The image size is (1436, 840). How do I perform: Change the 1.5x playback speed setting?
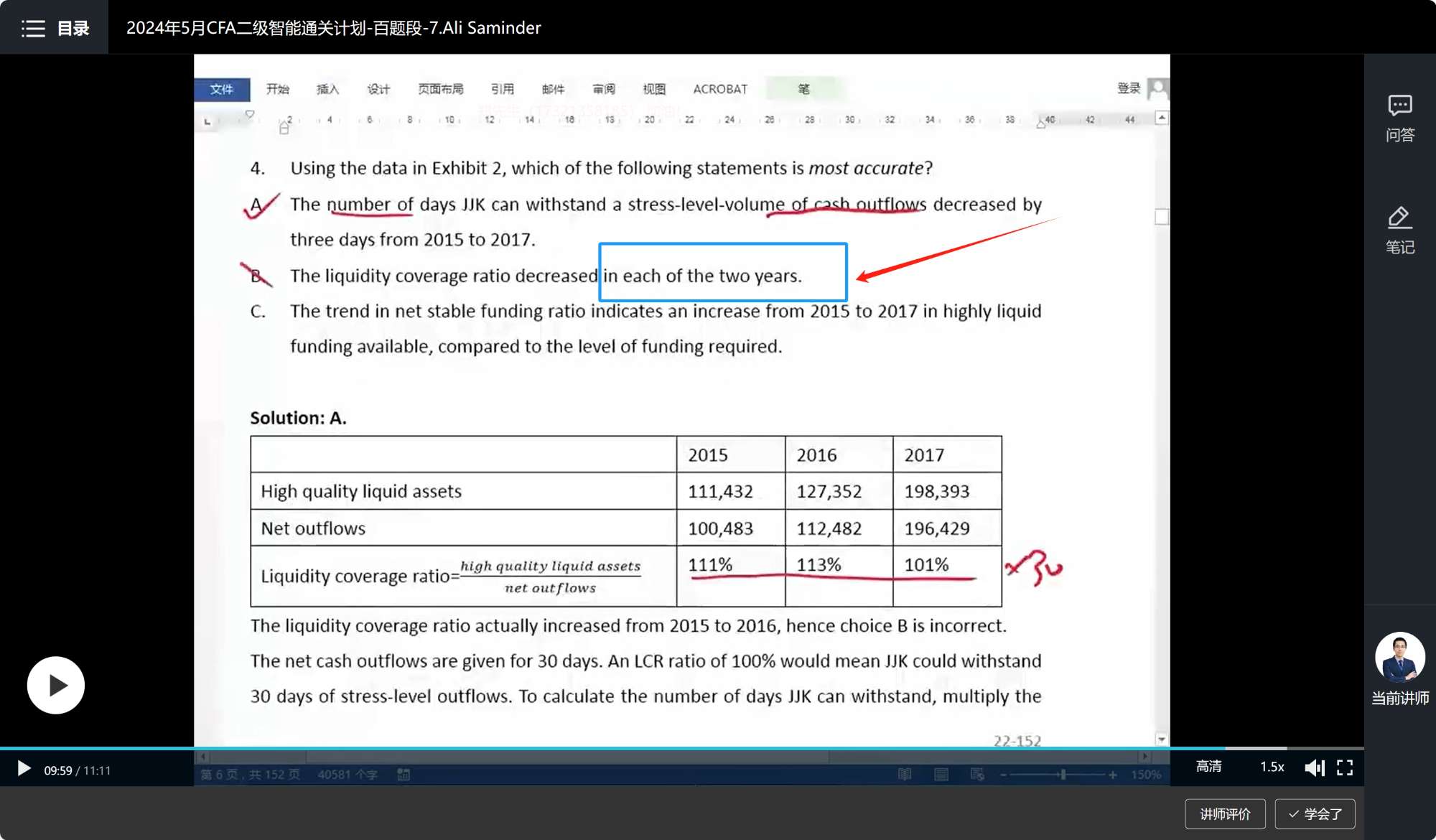coord(1272,766)
